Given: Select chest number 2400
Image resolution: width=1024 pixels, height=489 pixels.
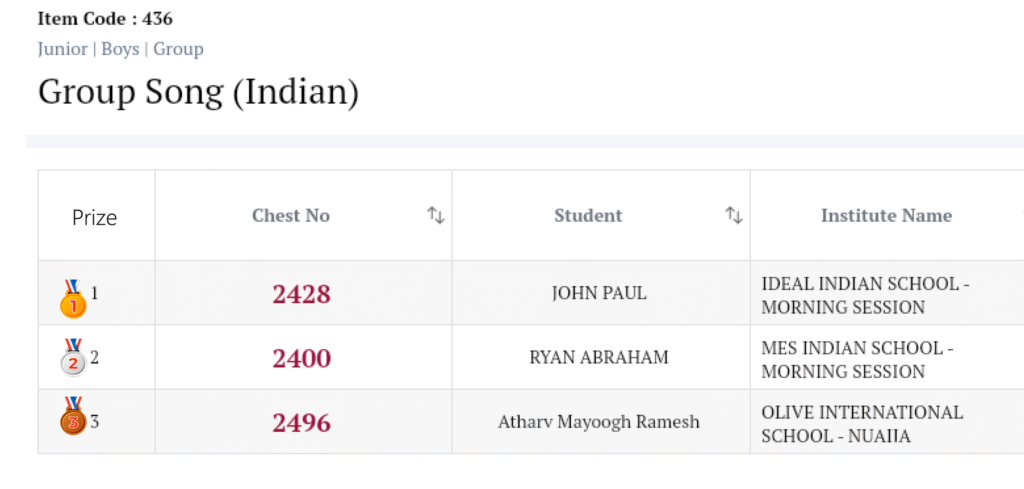Looking at the screenshot, I should (x=301, y=358).
